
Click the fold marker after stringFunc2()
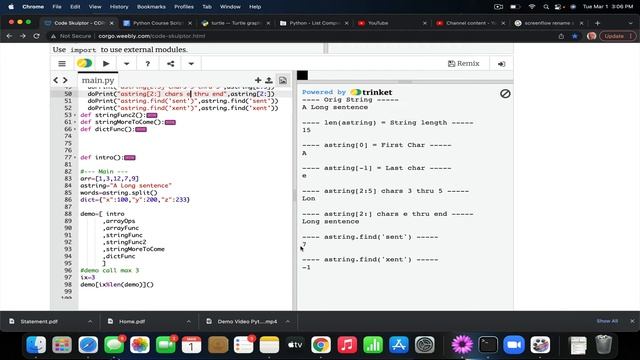tap(152, 115)
